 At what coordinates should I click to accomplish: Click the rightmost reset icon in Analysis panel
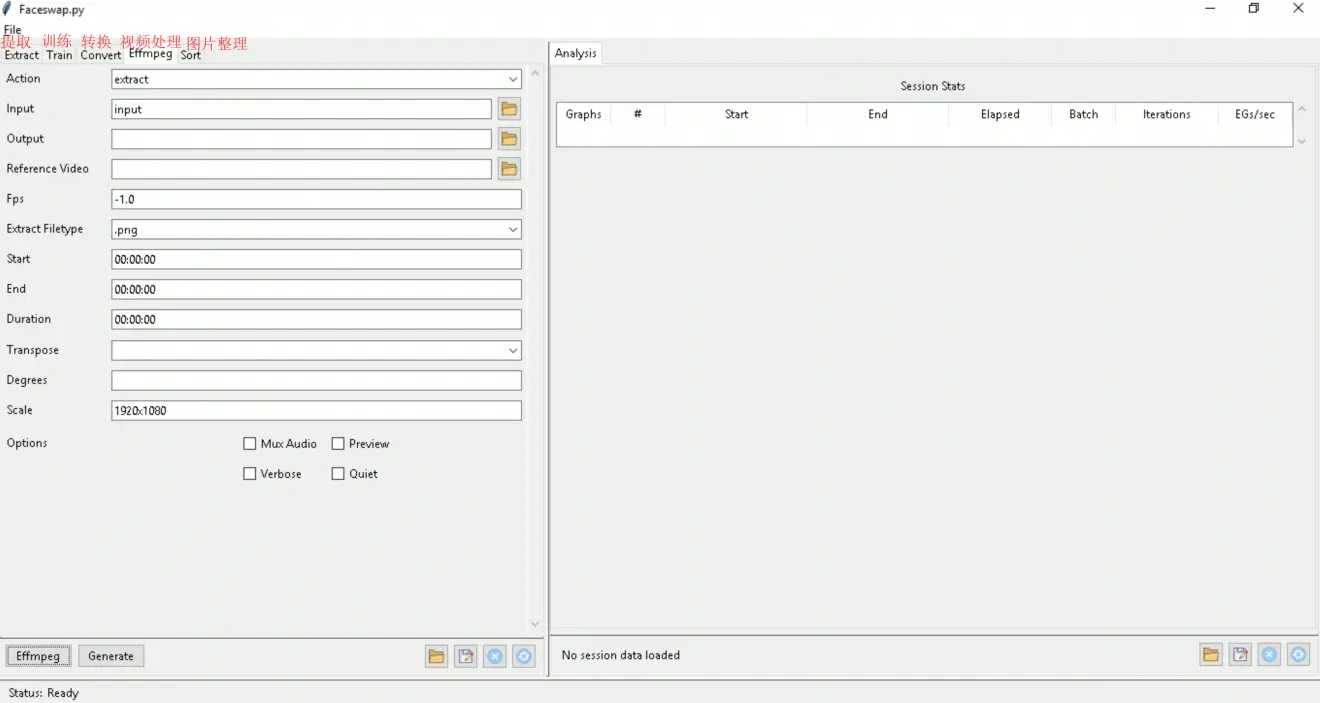[1298, 655]
